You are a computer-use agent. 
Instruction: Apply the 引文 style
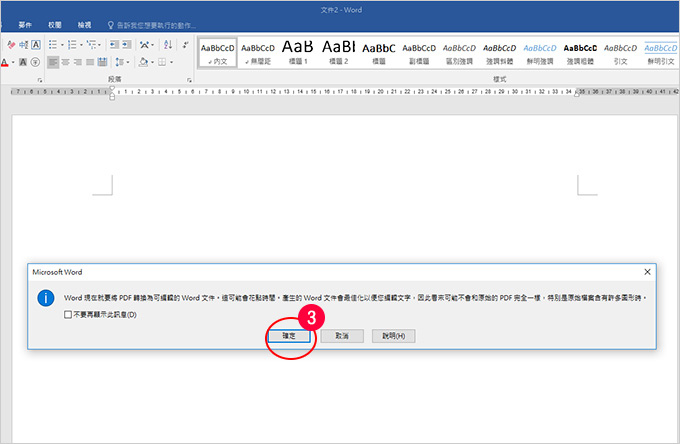click(x=621, y=53)
